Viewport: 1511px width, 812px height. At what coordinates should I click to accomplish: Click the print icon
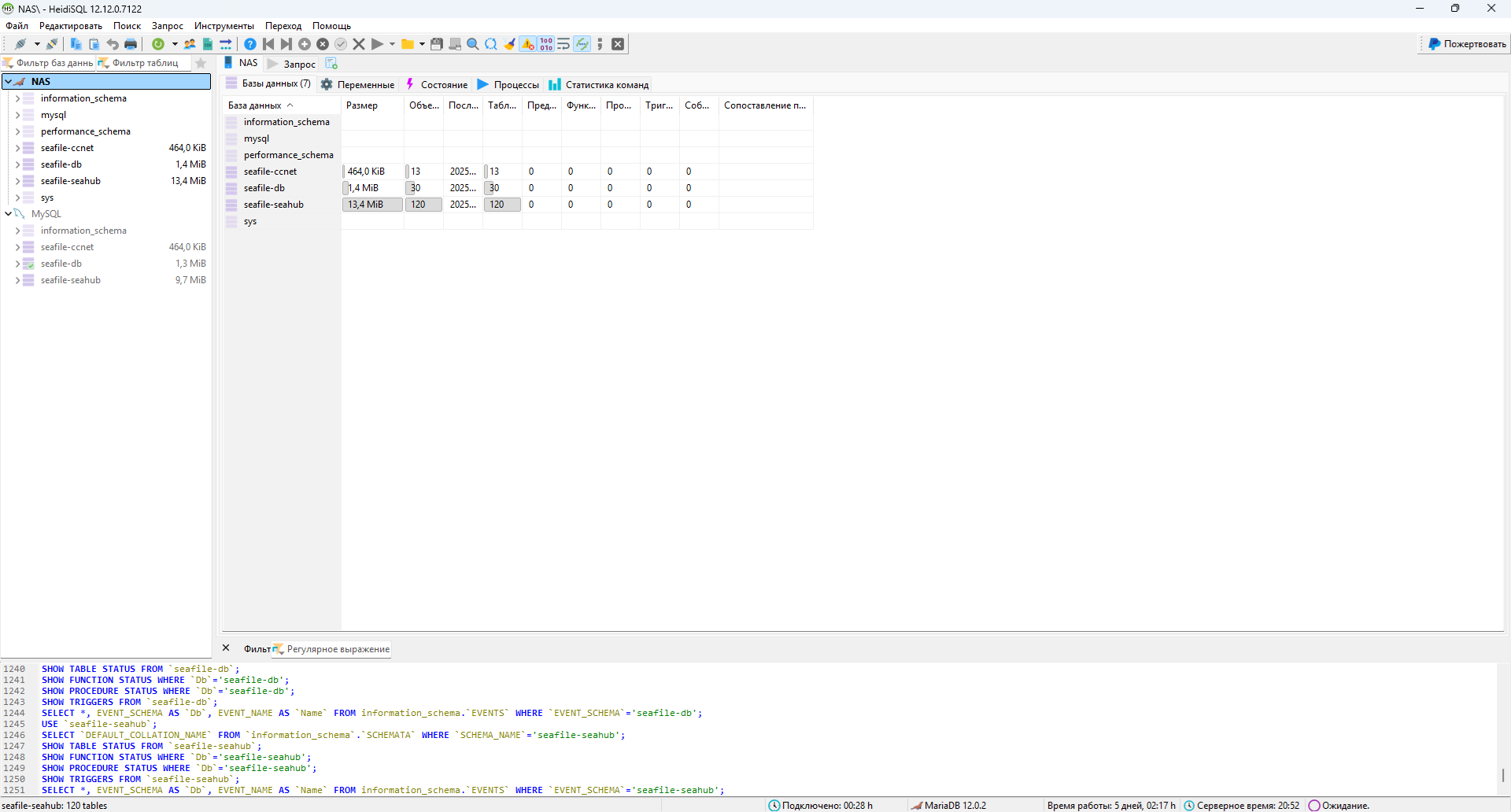pyautogui.click(x=130, y=44)
